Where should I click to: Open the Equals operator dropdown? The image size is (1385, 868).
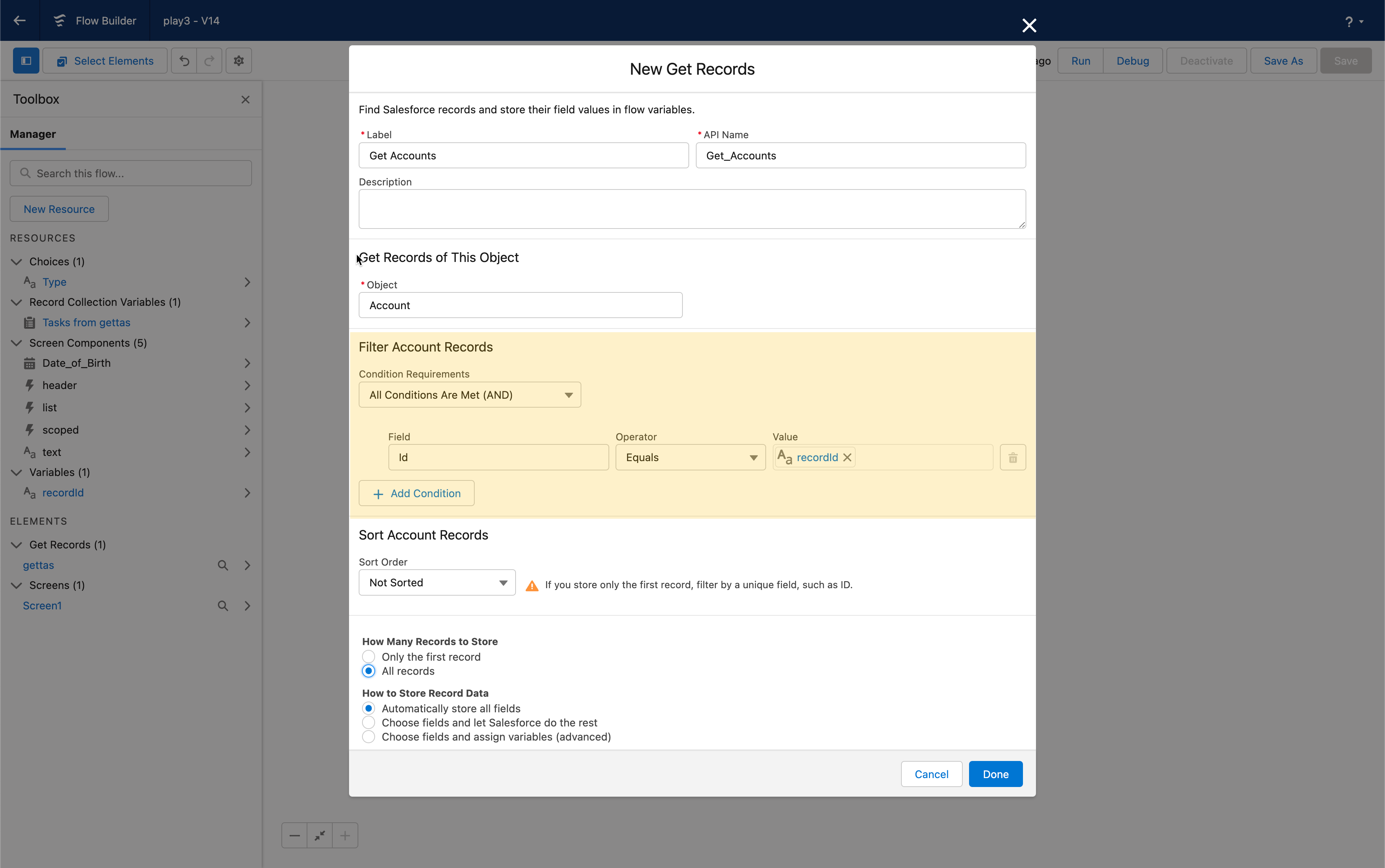(x=690, y=457)
